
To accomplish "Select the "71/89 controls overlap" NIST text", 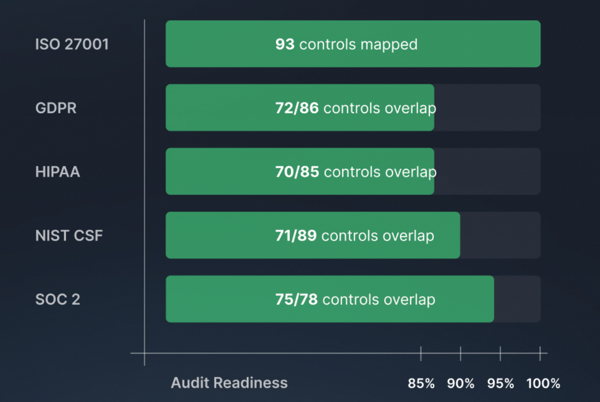I will [x=355, y=236].
